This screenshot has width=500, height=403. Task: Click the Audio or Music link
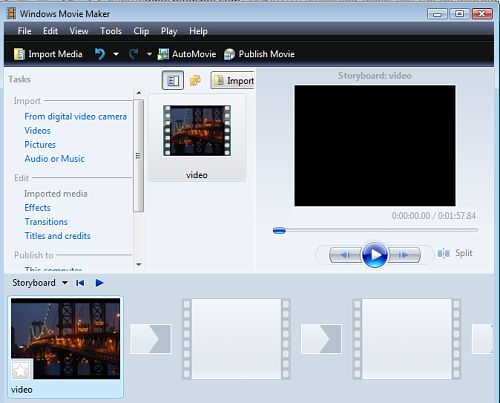coord(54,159)
